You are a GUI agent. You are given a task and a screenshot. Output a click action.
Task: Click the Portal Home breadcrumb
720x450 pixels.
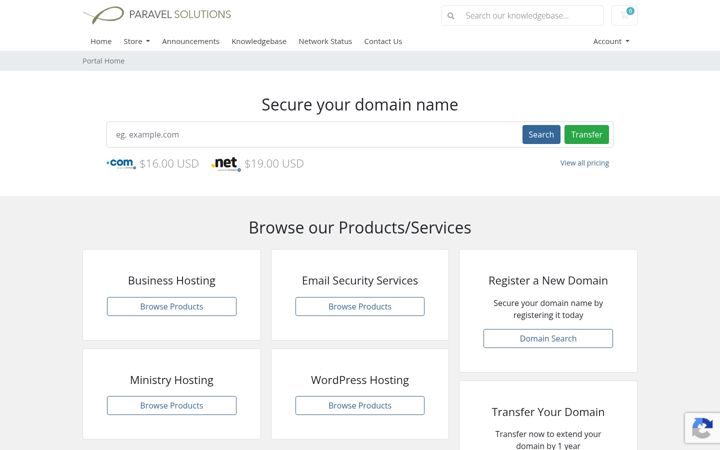pyautogui.click(x=103, y=61)
